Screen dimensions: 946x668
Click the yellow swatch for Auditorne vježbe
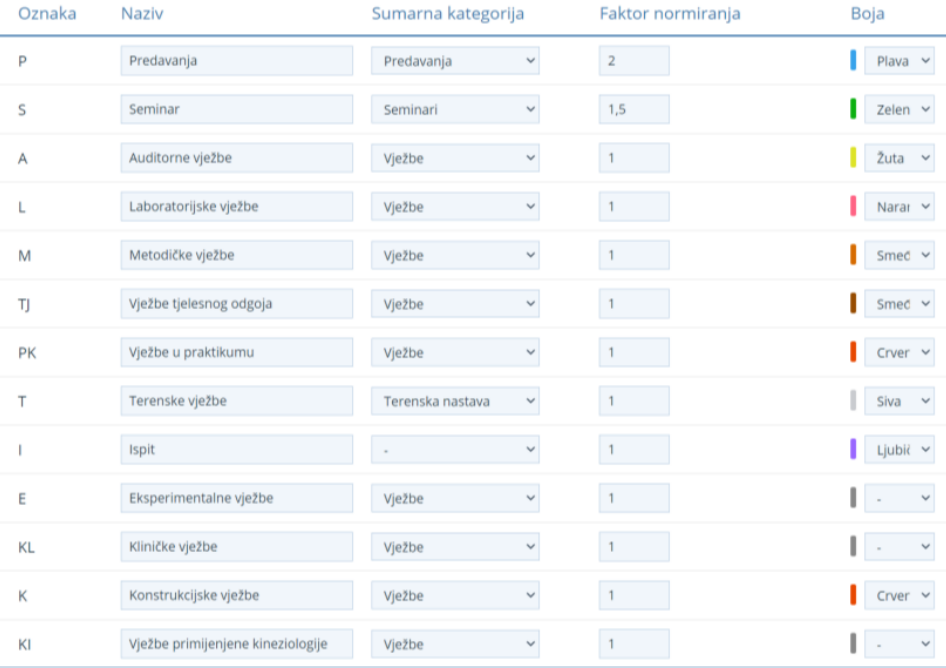tap(853, 157)
